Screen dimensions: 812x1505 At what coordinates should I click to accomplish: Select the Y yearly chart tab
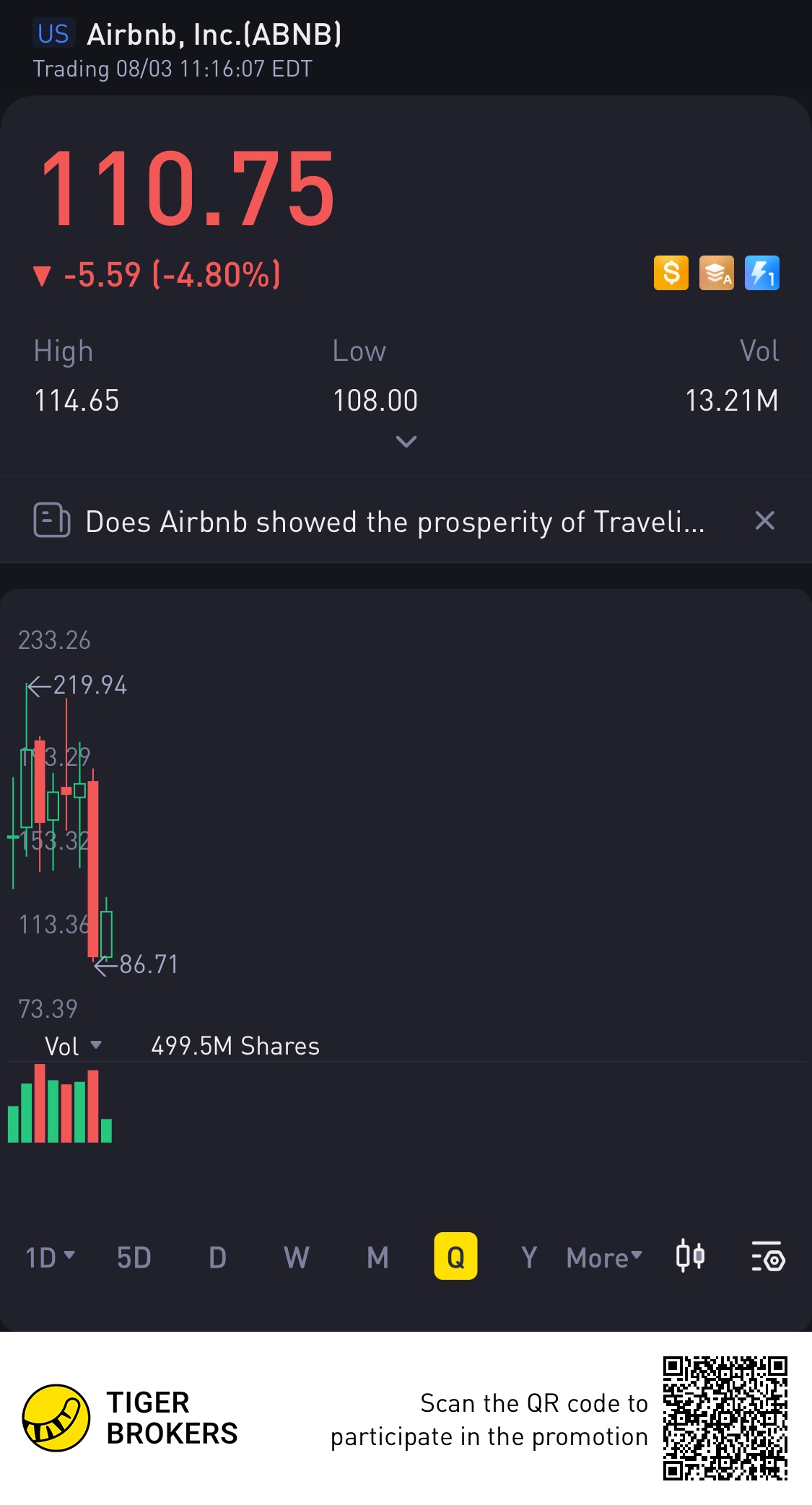(529, 1257)
